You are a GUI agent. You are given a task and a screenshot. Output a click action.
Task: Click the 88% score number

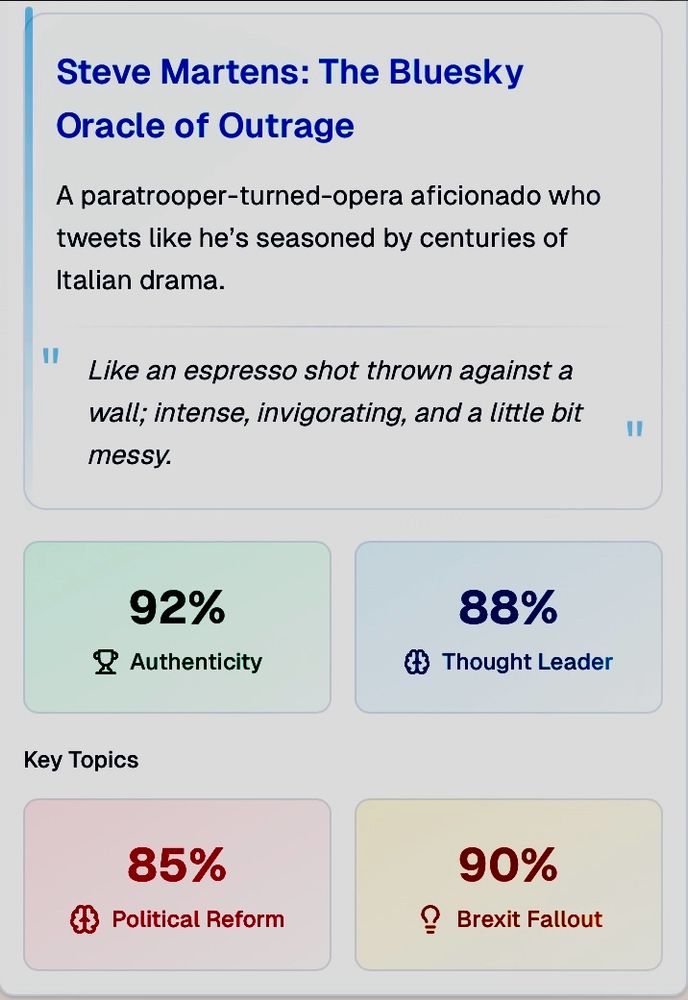(x=508, y=607)
